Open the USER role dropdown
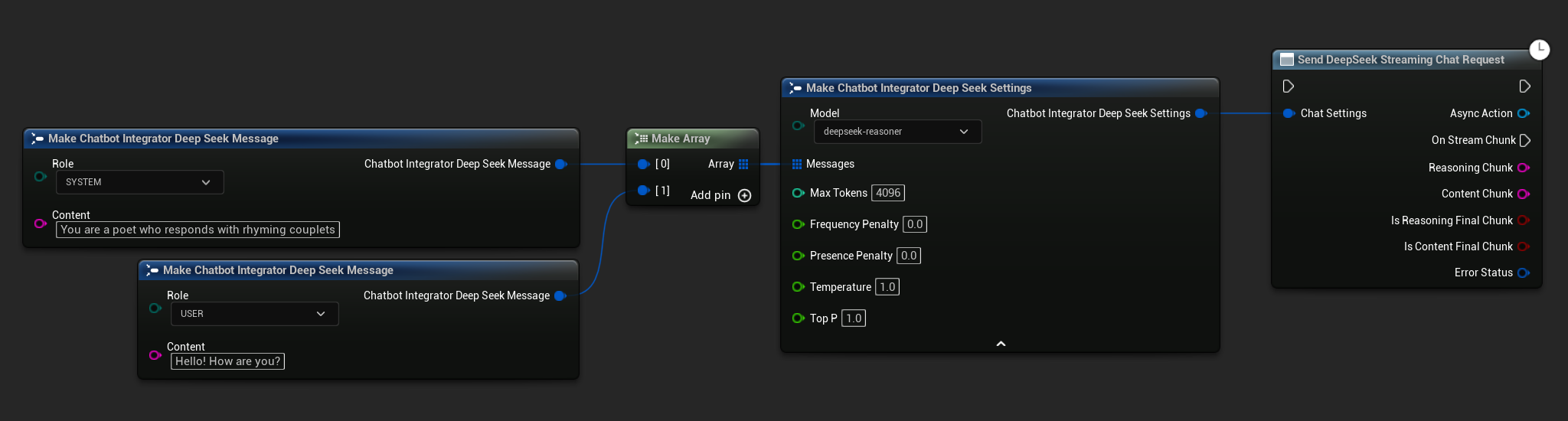This screenshot has height=421, width=1568. [x=254, y=314]
